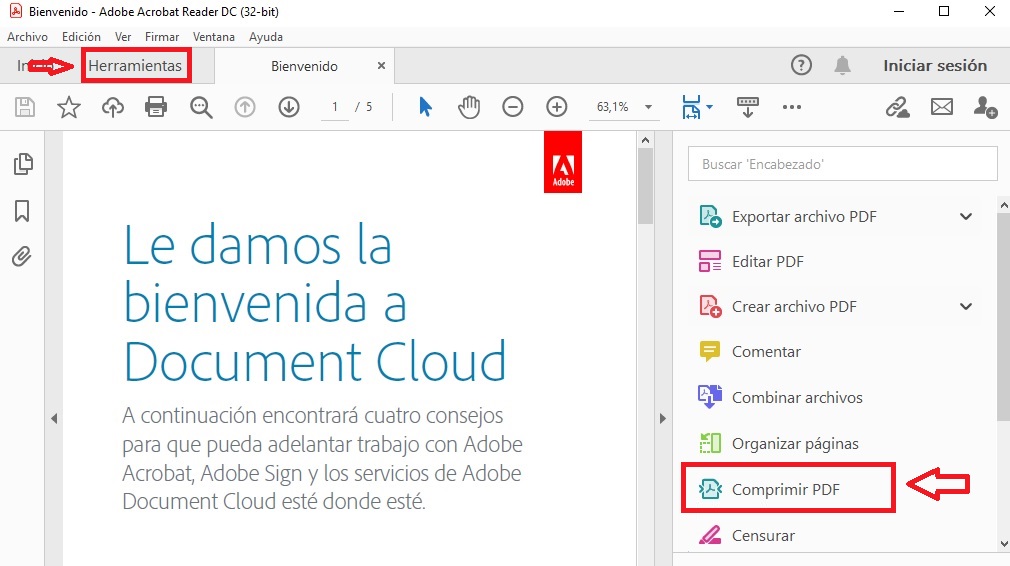The height and width of the screenshot is (566, 1010).
Task: Choose the selection arrow tool
Action: (425, 107)
